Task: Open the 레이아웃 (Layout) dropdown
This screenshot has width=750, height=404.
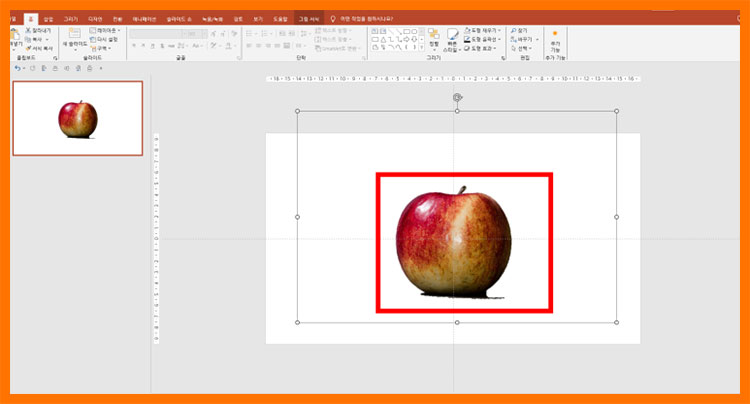Action: tap(105, 31)
